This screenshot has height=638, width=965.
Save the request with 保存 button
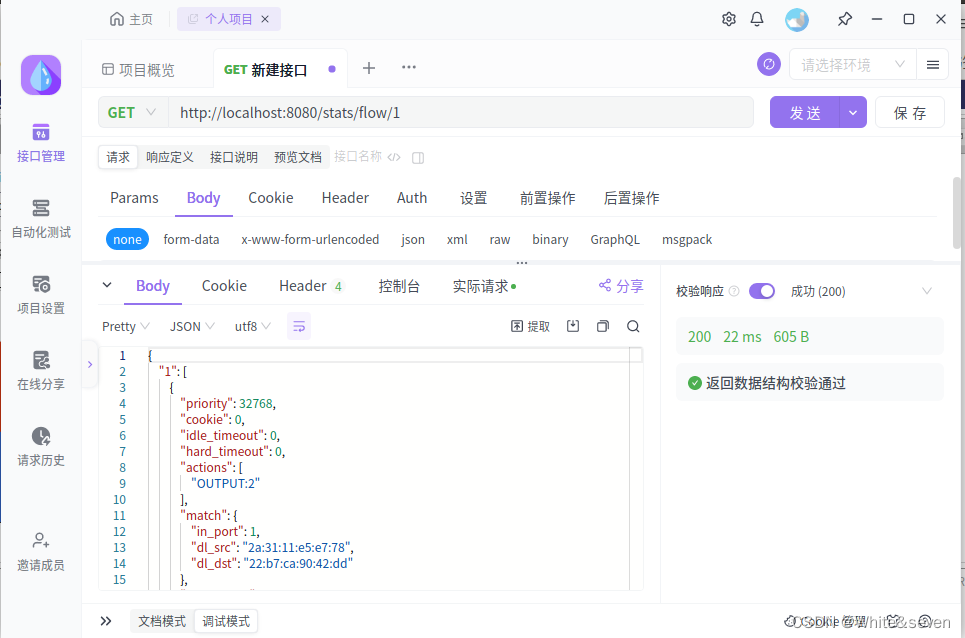click(909, 112)
